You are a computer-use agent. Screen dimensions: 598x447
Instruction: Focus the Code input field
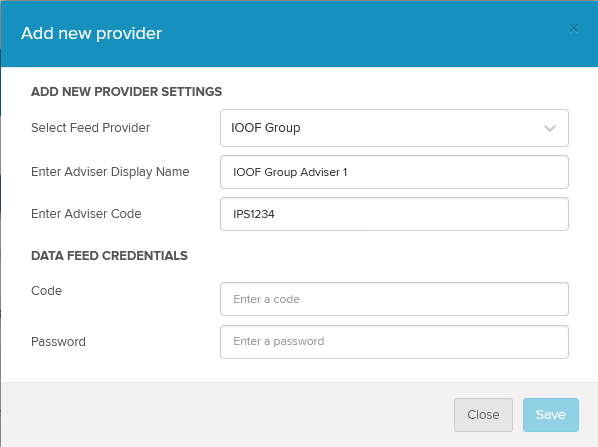coord(394,299)
